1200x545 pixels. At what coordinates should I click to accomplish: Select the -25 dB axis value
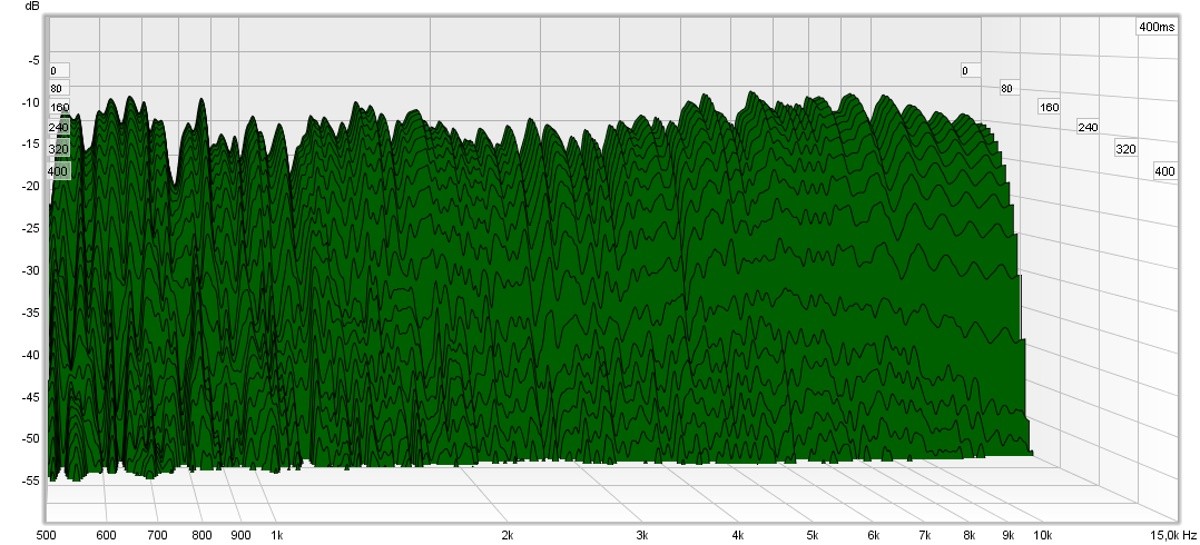tap(33, 228)
